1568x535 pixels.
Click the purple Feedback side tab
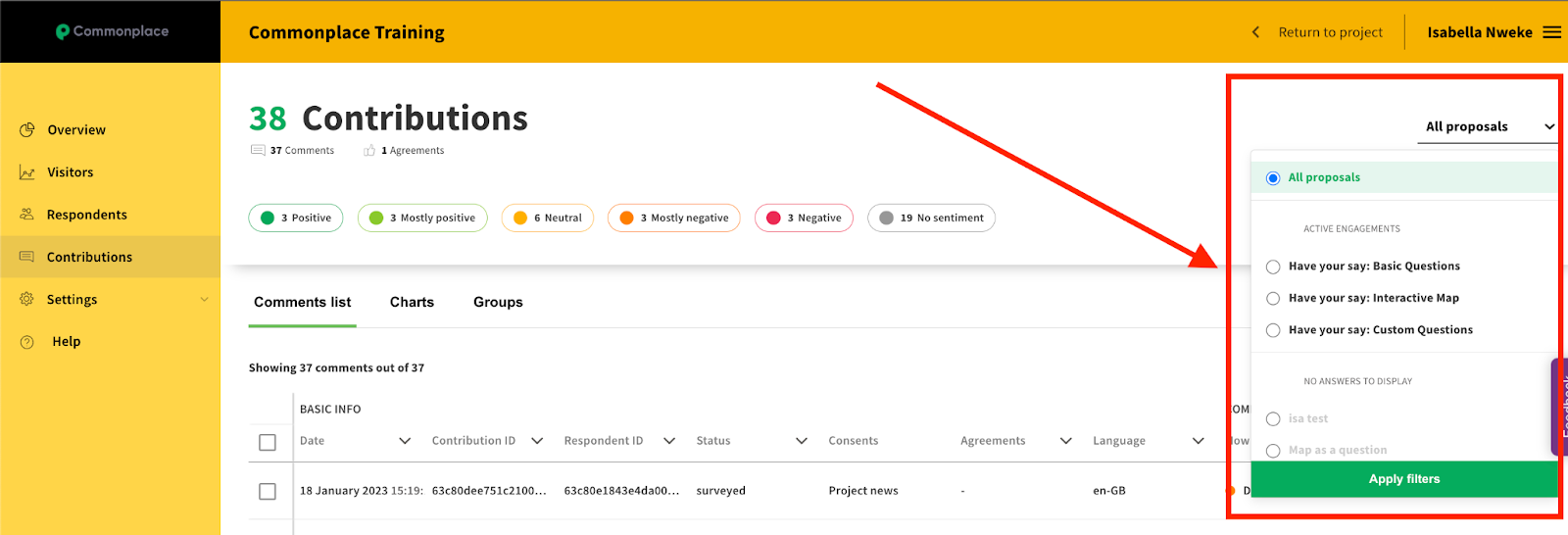[x=1559, y=407]
